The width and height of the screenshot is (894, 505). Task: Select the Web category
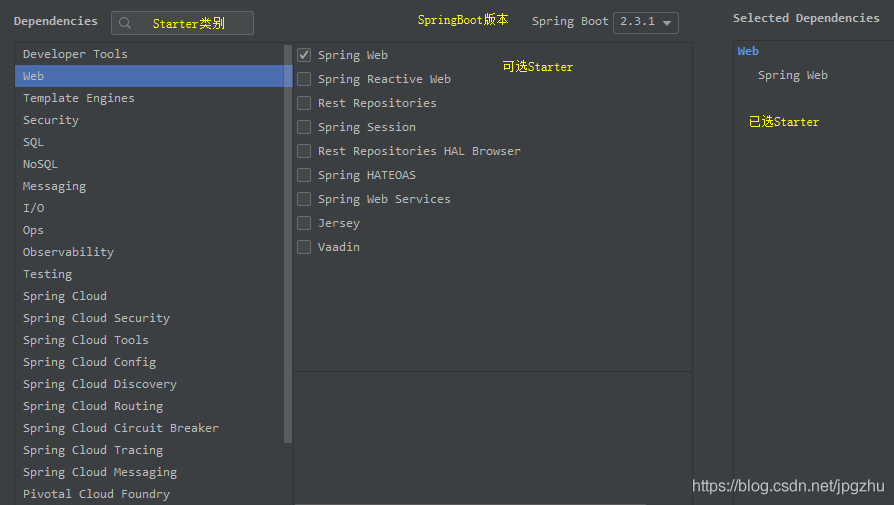149,76
